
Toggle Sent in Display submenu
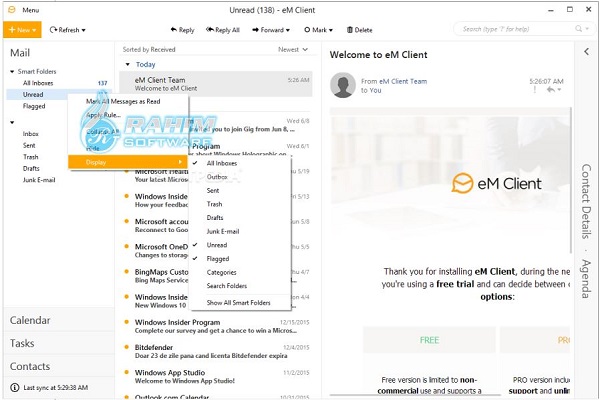pyautogui.click(x=241, y=191)
